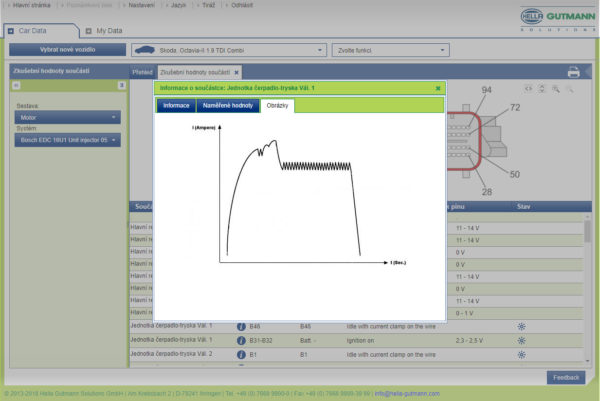
Task: Click the info icon in the B31-B32 row
Action: tap(241, 340)
